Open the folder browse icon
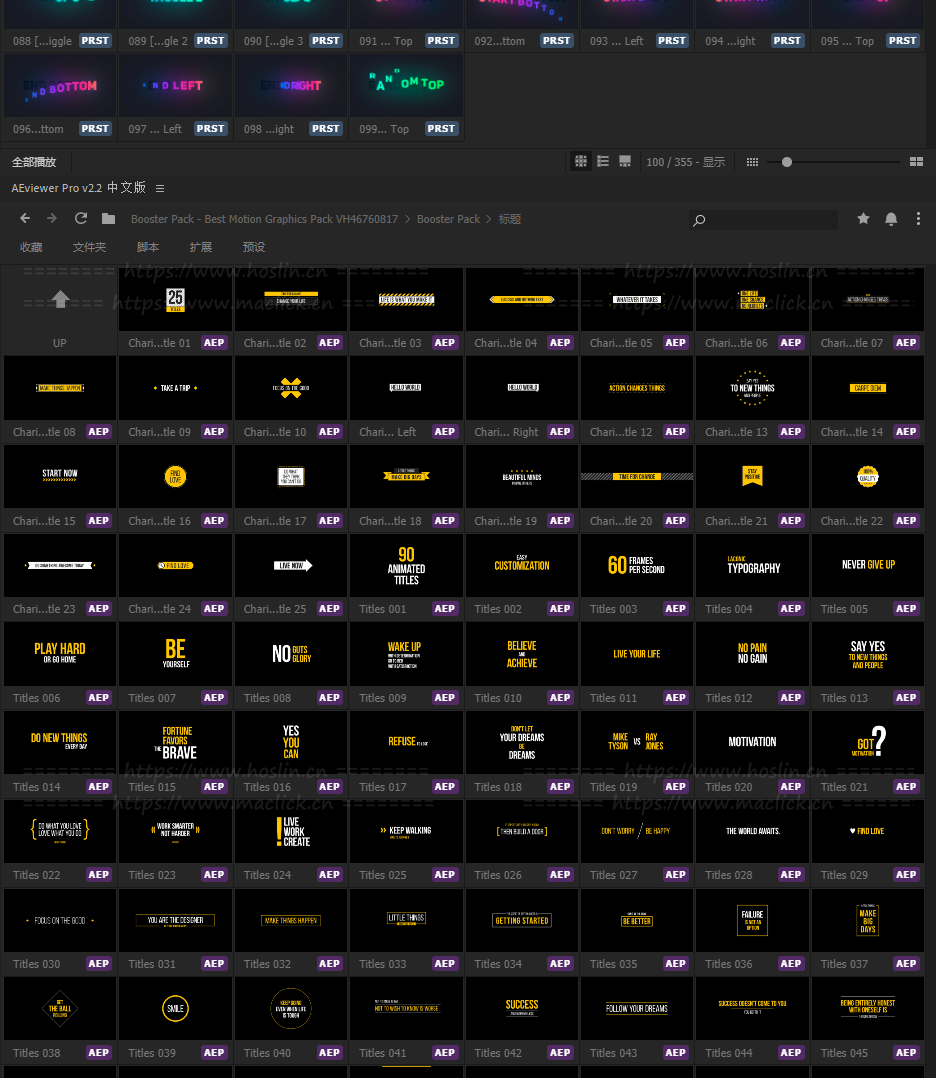The image size is (936, 1078). [108, 219]
